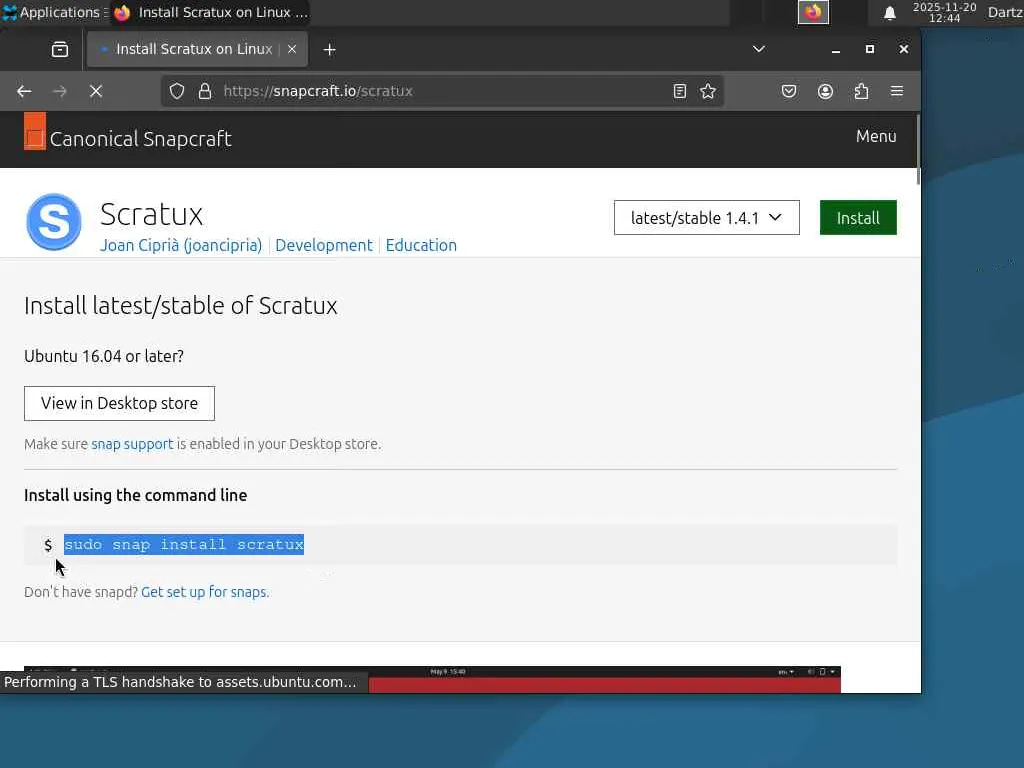List all tabs dropdown arrow

tap(759, 49)
